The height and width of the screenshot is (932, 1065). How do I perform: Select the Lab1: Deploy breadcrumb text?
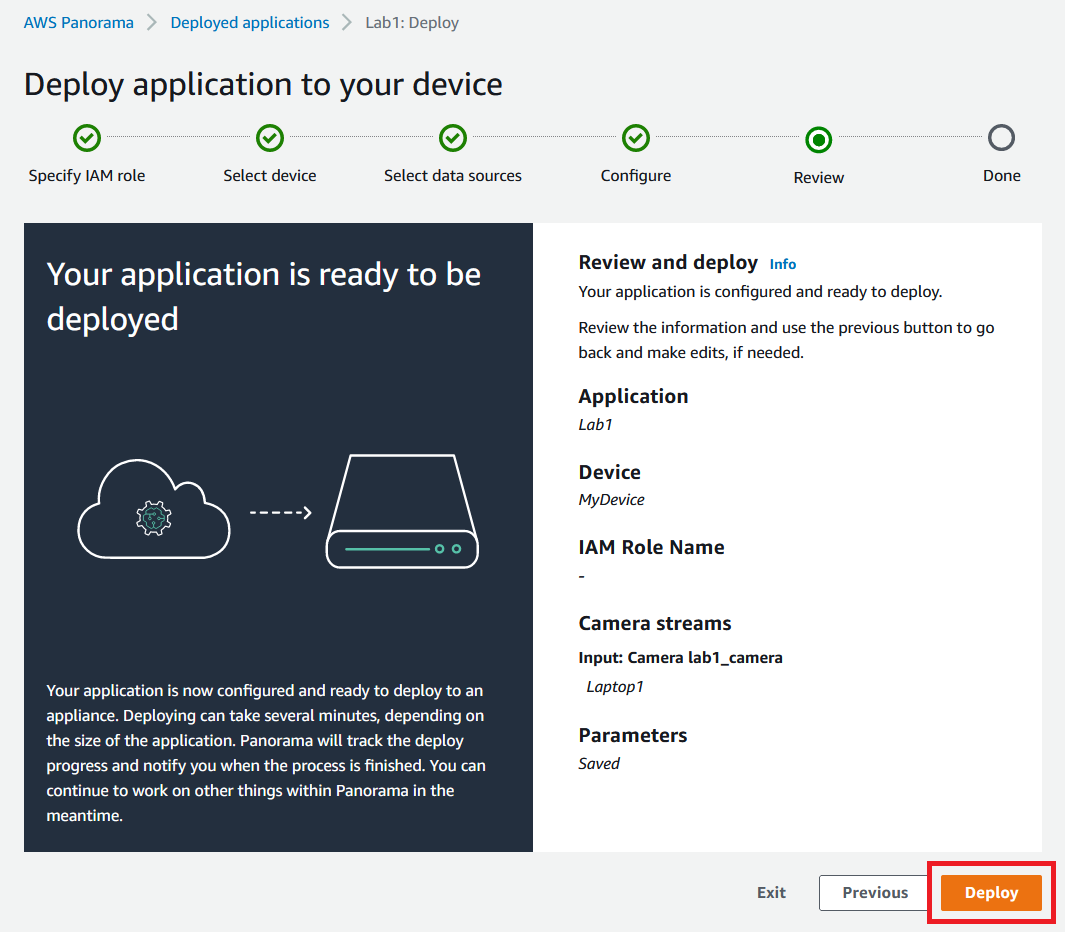(412, 22)
